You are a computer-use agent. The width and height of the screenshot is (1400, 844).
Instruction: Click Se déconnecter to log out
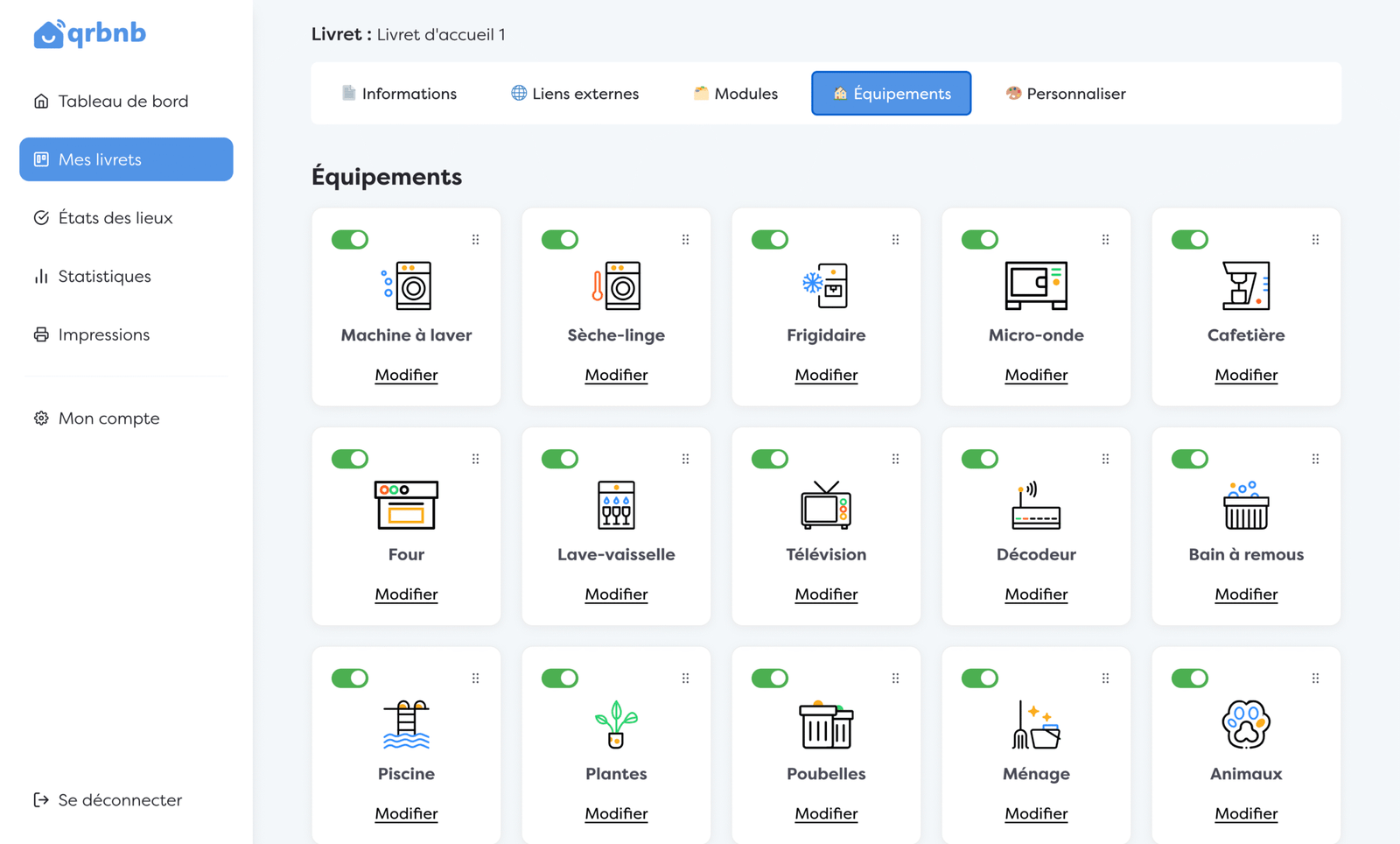point(120,800)
